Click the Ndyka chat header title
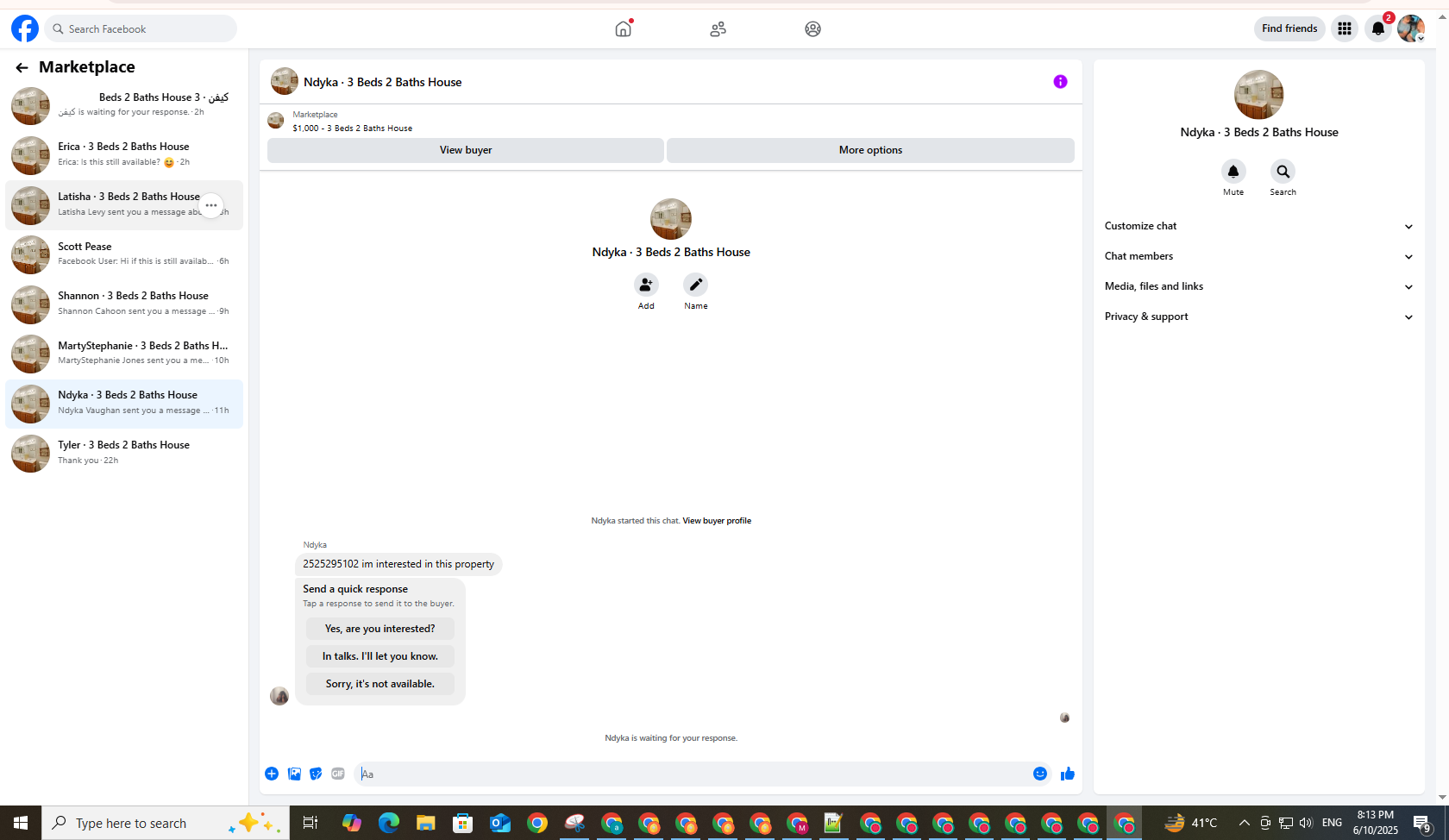 click(x=382, y=82)
